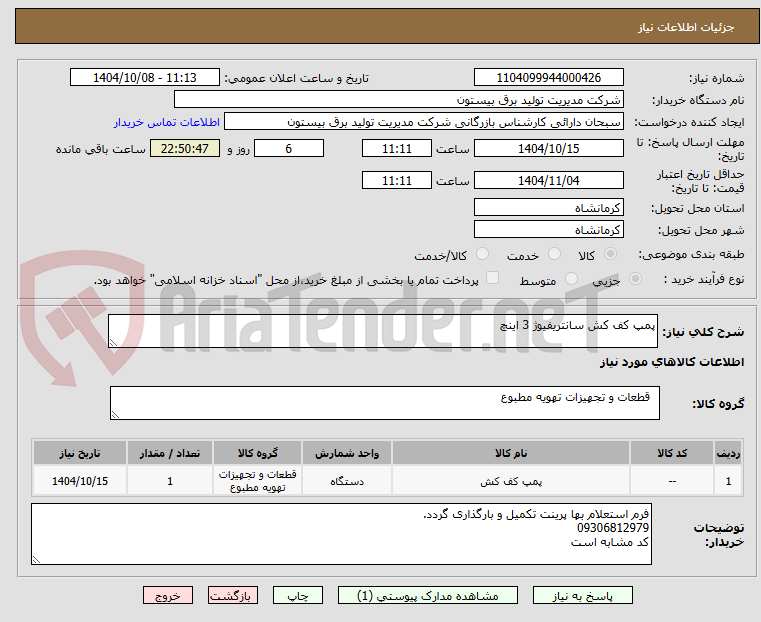761x622 pixels.
Task: Click the ایجاد کننده درخواست field
Action: click(424, 122)
